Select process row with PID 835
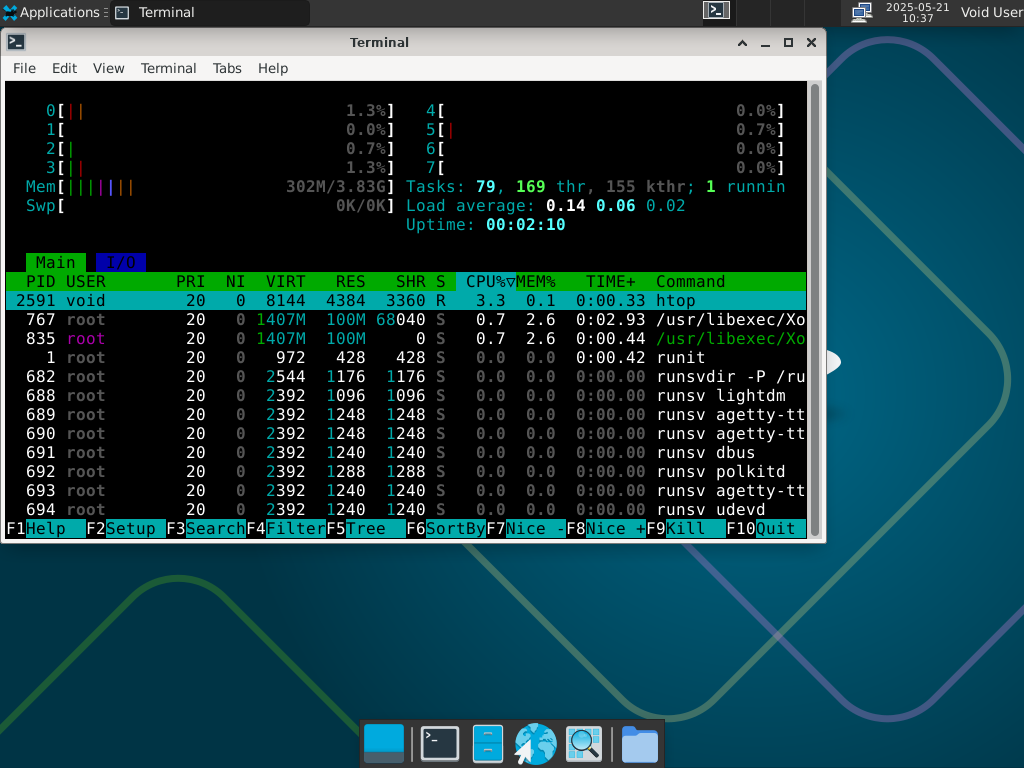 tap(406, 338)
